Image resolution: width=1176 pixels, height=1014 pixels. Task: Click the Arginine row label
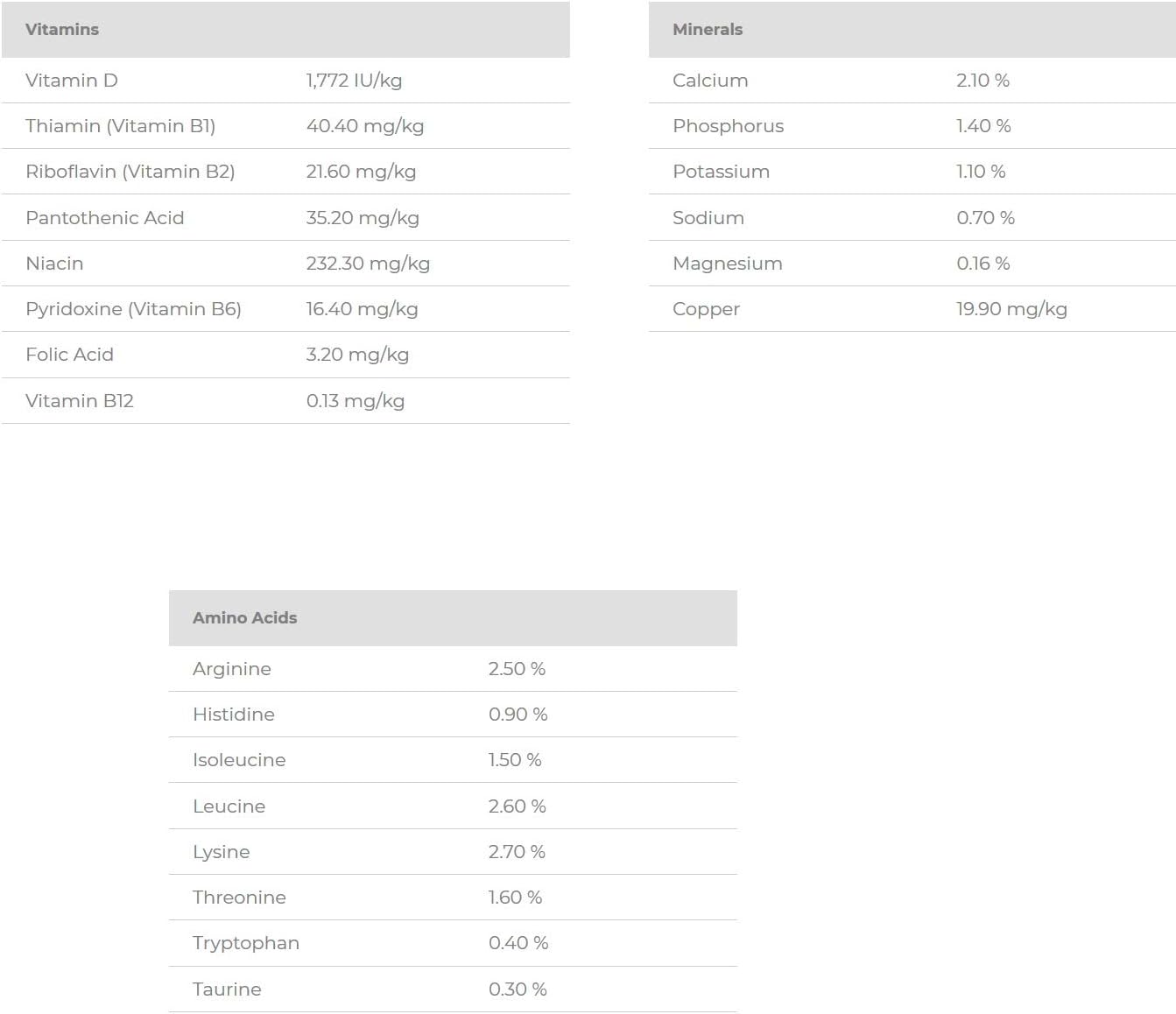click(232, 669)
